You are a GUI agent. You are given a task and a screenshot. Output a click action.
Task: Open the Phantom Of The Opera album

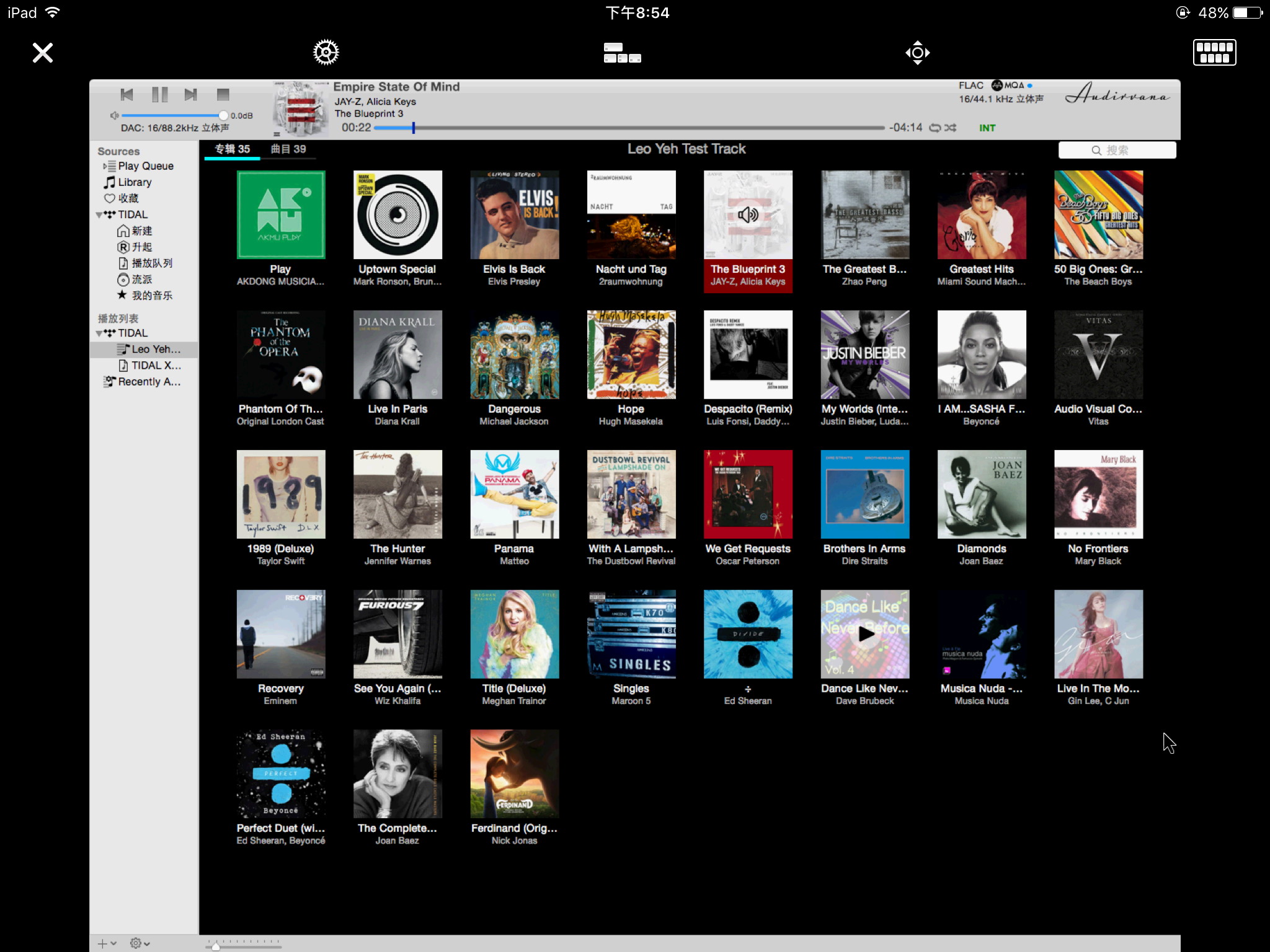point(281,355)
